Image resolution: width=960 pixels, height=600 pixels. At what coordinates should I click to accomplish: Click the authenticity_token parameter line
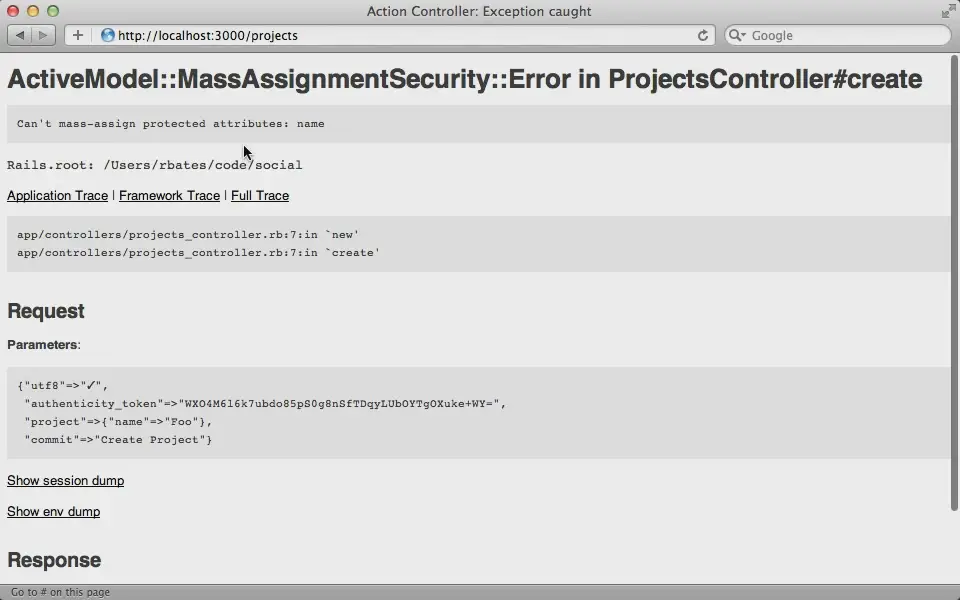coord(265,403)
